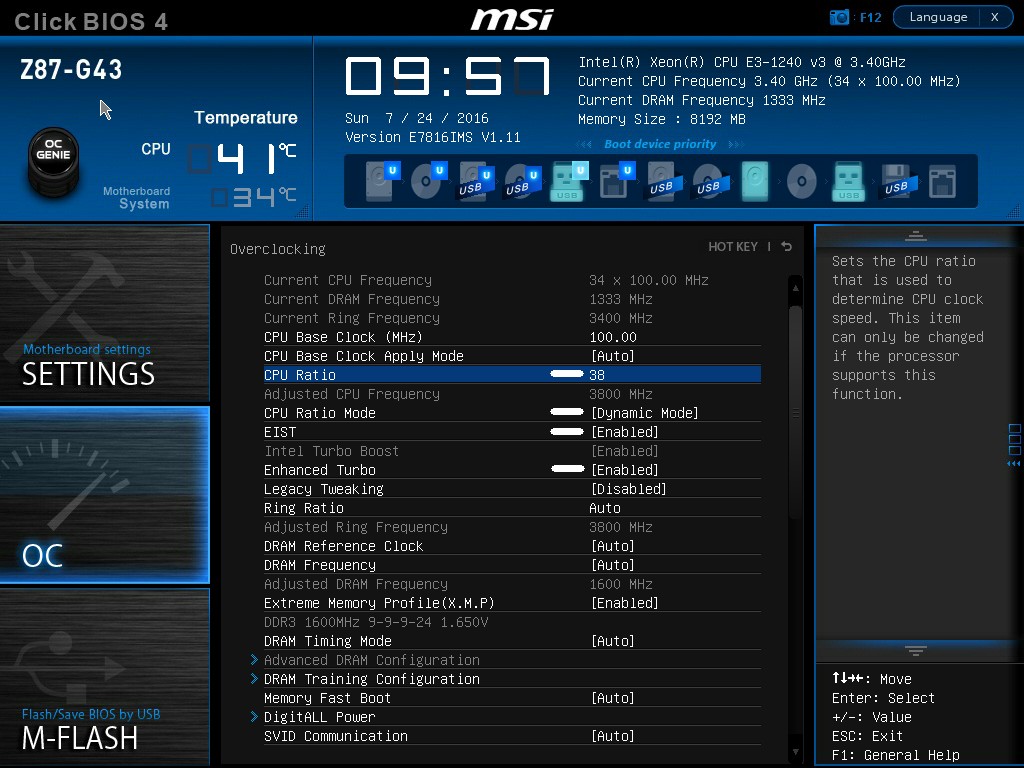Open the M-FLASH BIOS flash section
This screenshot has width=1024, height=768.
coord(104,677)
